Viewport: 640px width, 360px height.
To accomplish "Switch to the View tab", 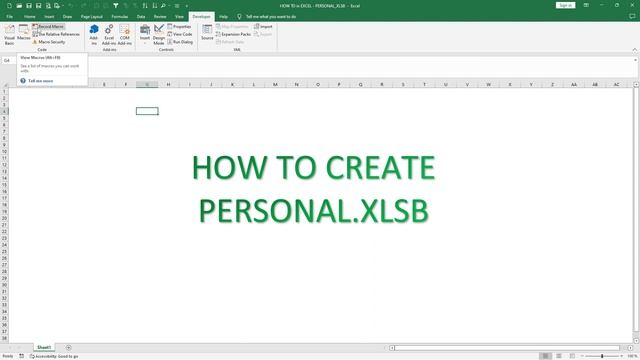I will (179, 17).
